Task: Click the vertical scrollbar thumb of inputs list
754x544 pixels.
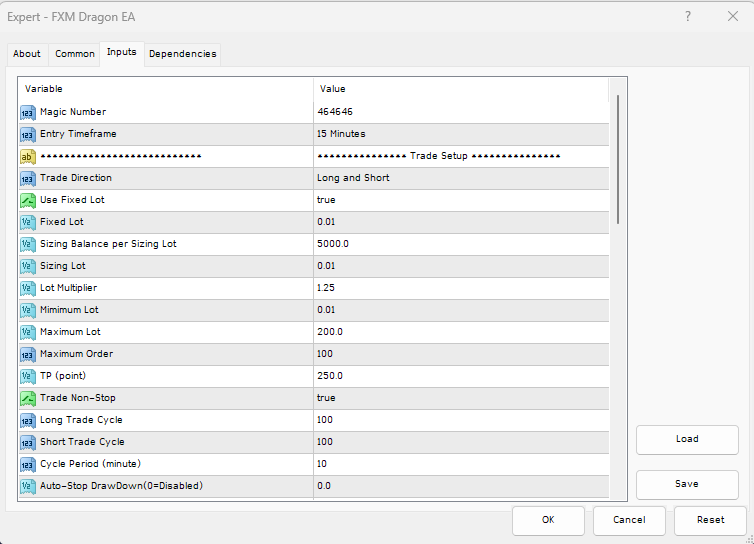Action: coord(618,159)
